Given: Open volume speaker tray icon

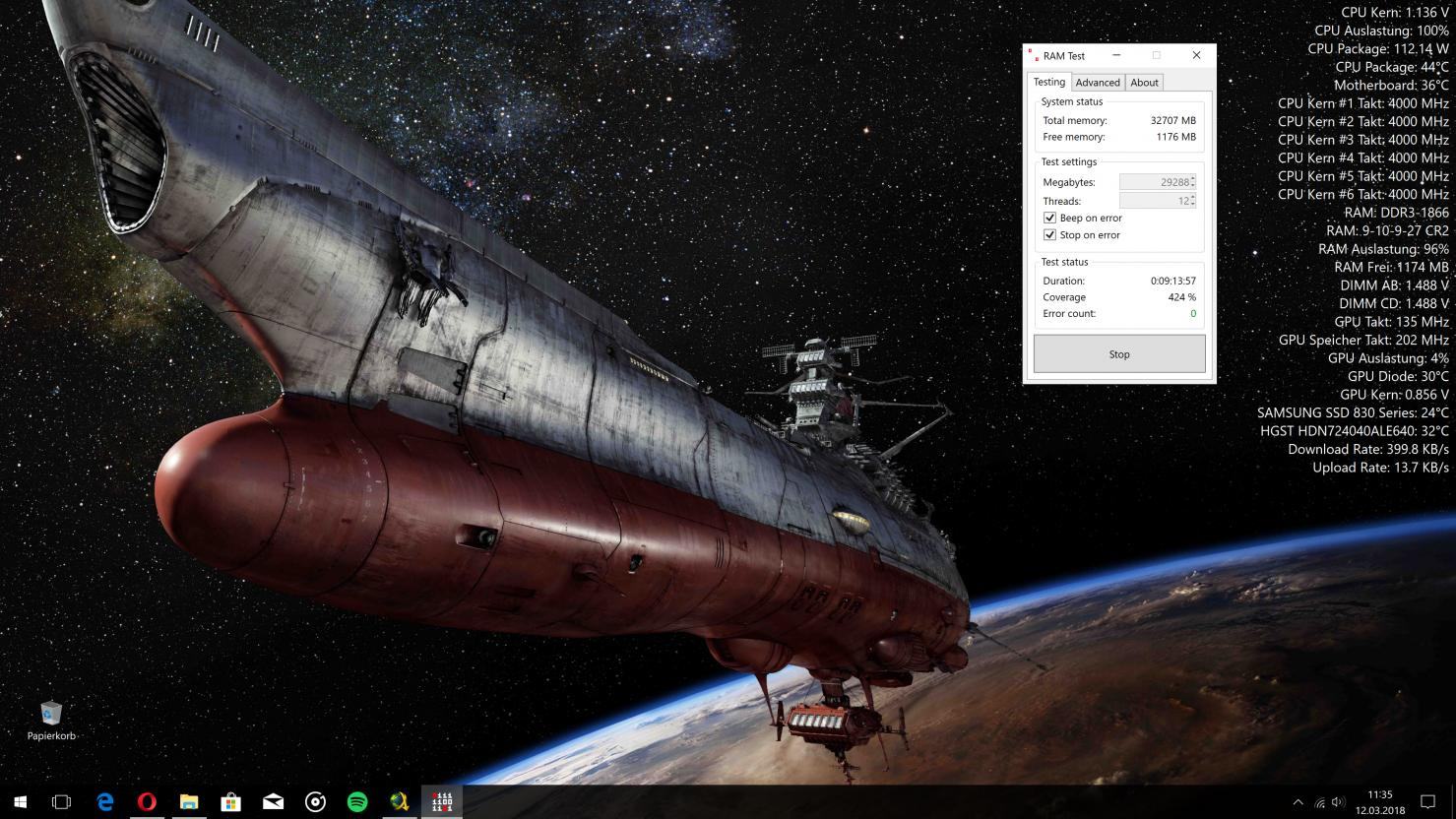Looking at the screenshot, I should click(x=1338, y=802).
